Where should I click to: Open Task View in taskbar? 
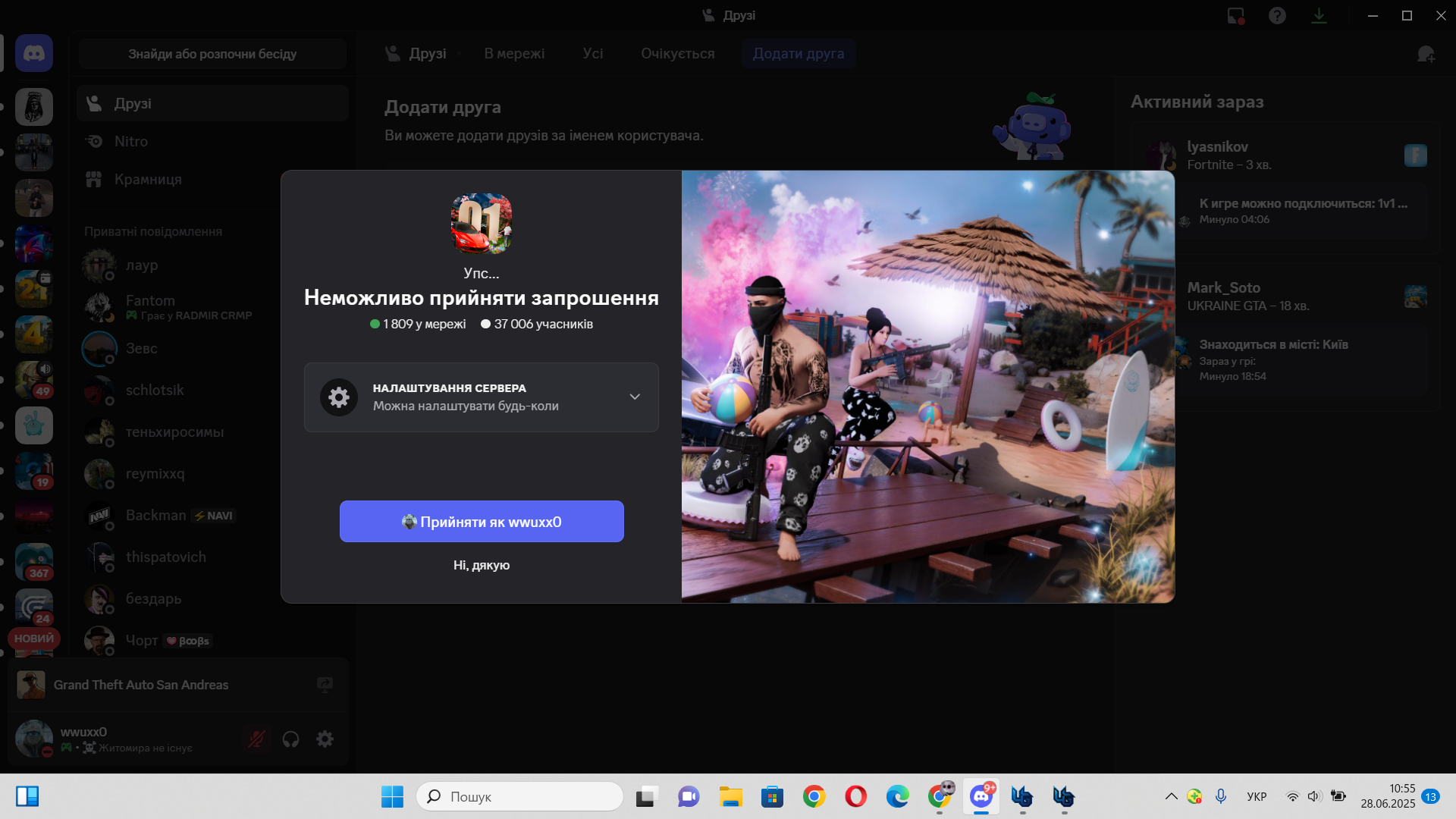(646, 796)
